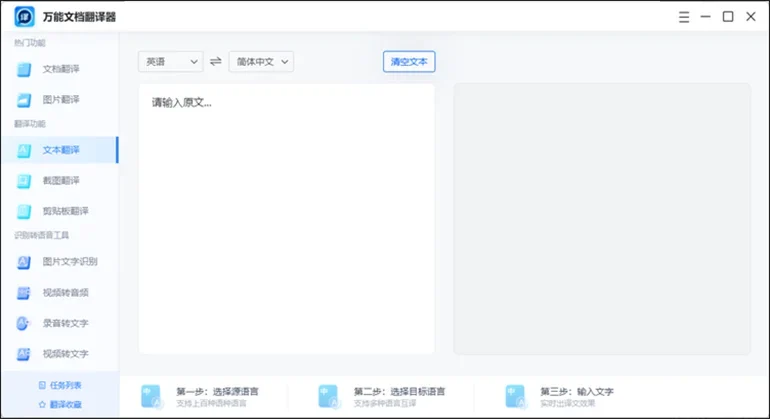Viewport: 770px width, 419px height.
Task: Select 剪贴板翻译 in the sidebar
Action: pos(59,211)
